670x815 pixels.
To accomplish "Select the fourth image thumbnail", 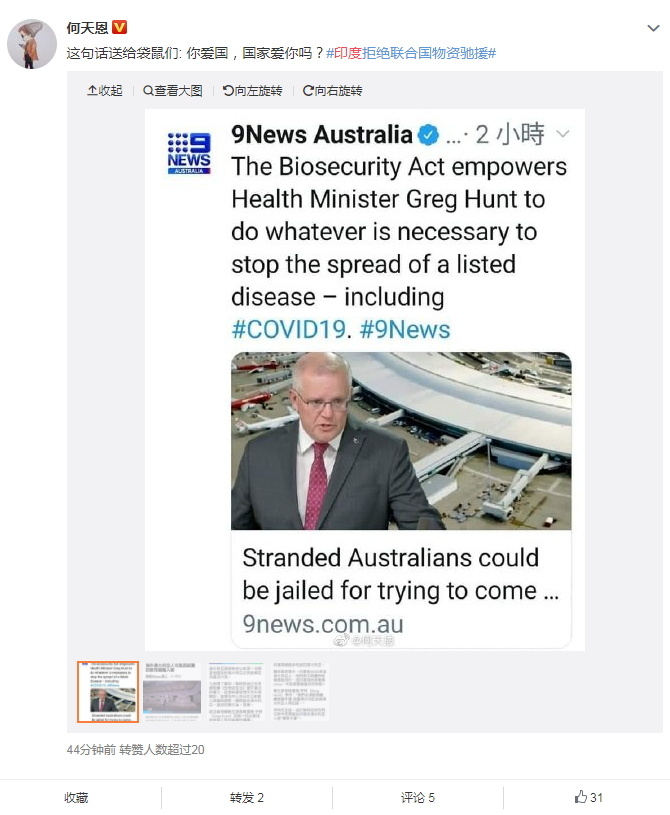I will tap(300, 691).
